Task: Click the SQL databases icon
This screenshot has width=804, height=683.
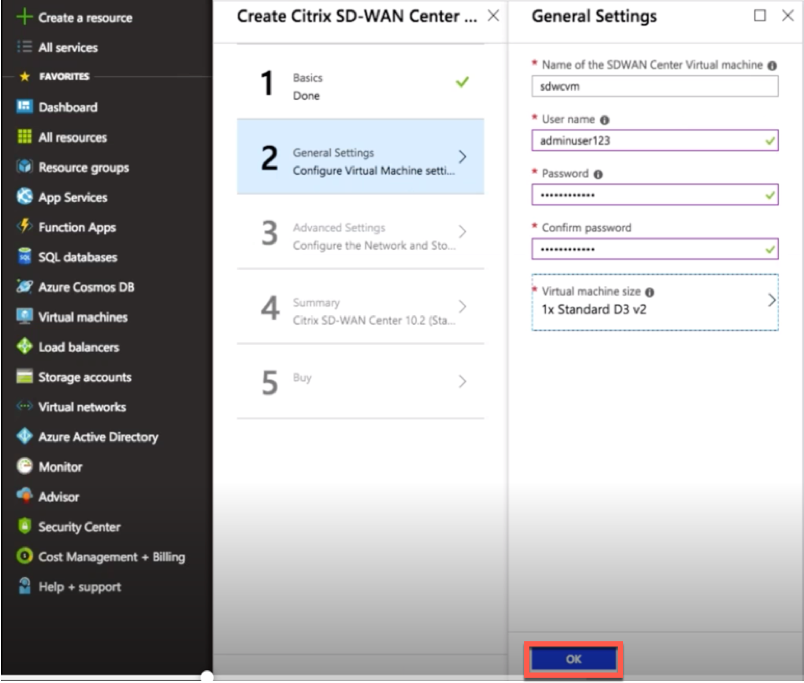Action: tap(24, 256)
